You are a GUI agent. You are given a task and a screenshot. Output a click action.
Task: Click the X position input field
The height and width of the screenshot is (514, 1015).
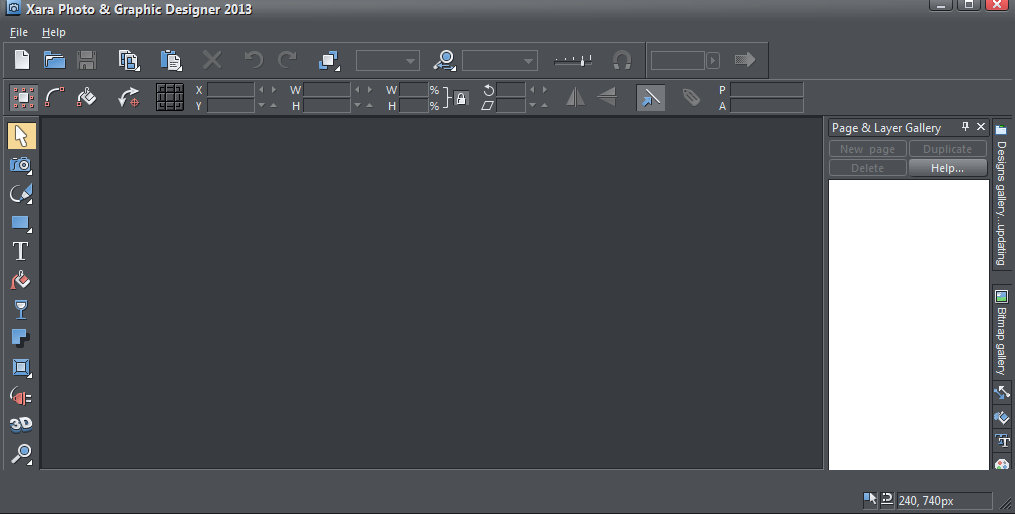coord(230,89)
